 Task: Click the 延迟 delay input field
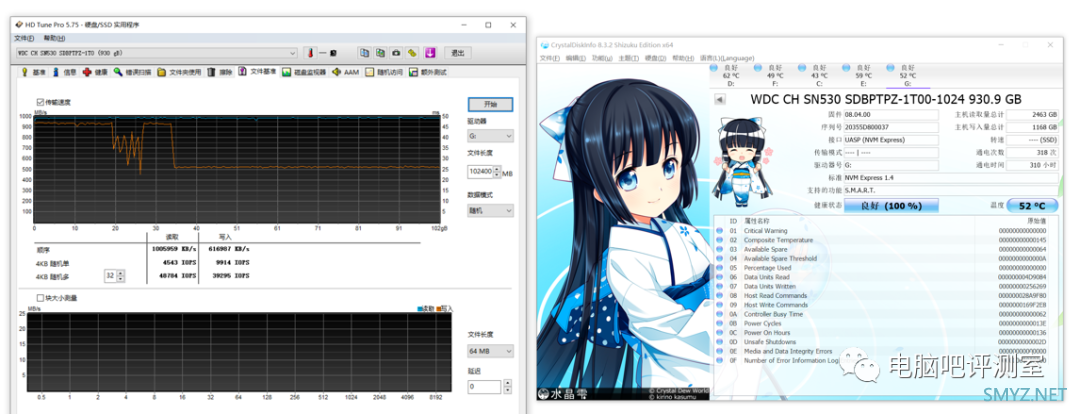484,386
